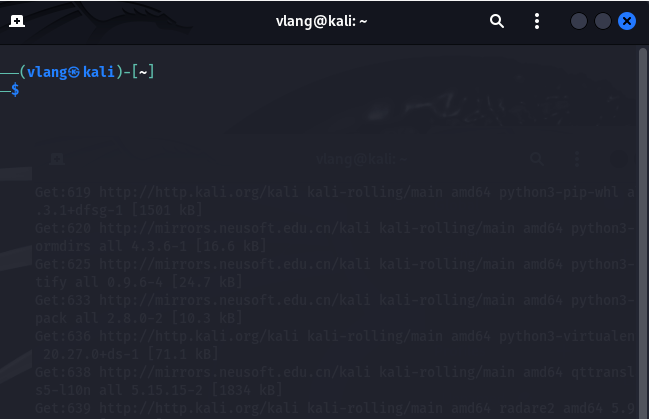Minimize the vlang@kali terminal window
Viewport: 649px width, 419px height.
point(579,21)
